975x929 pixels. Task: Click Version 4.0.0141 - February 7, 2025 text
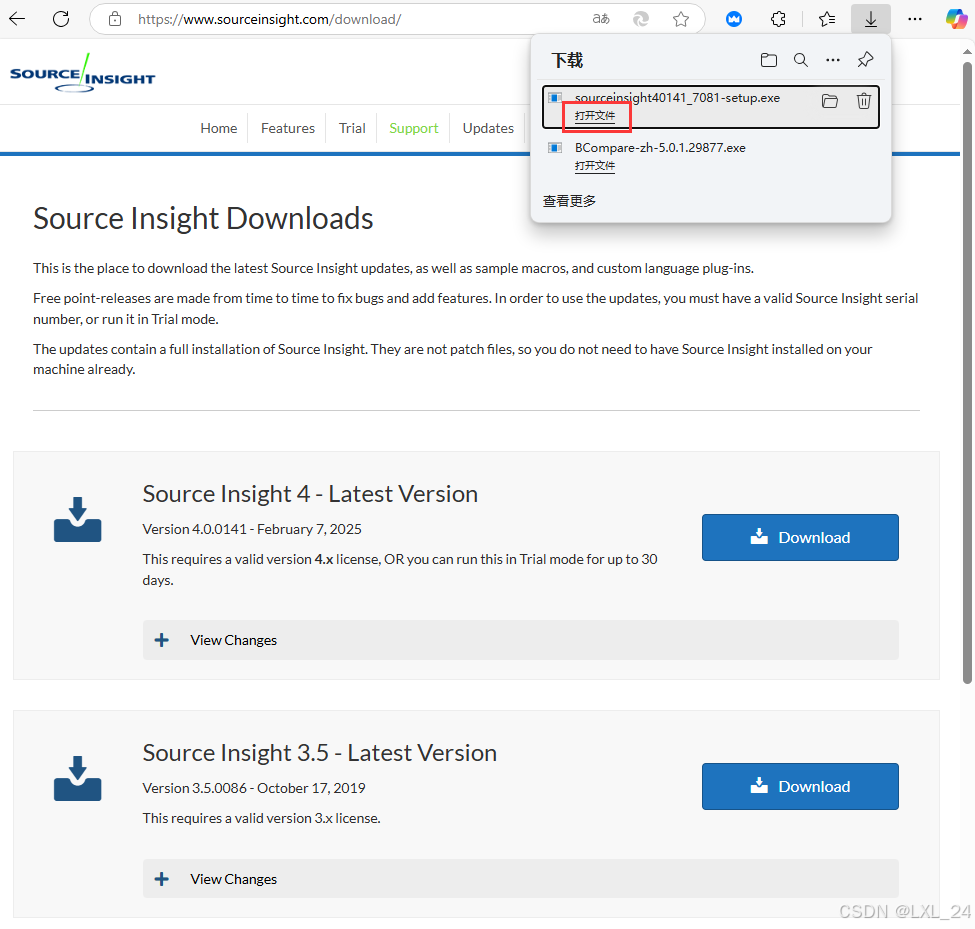[252, 529]
